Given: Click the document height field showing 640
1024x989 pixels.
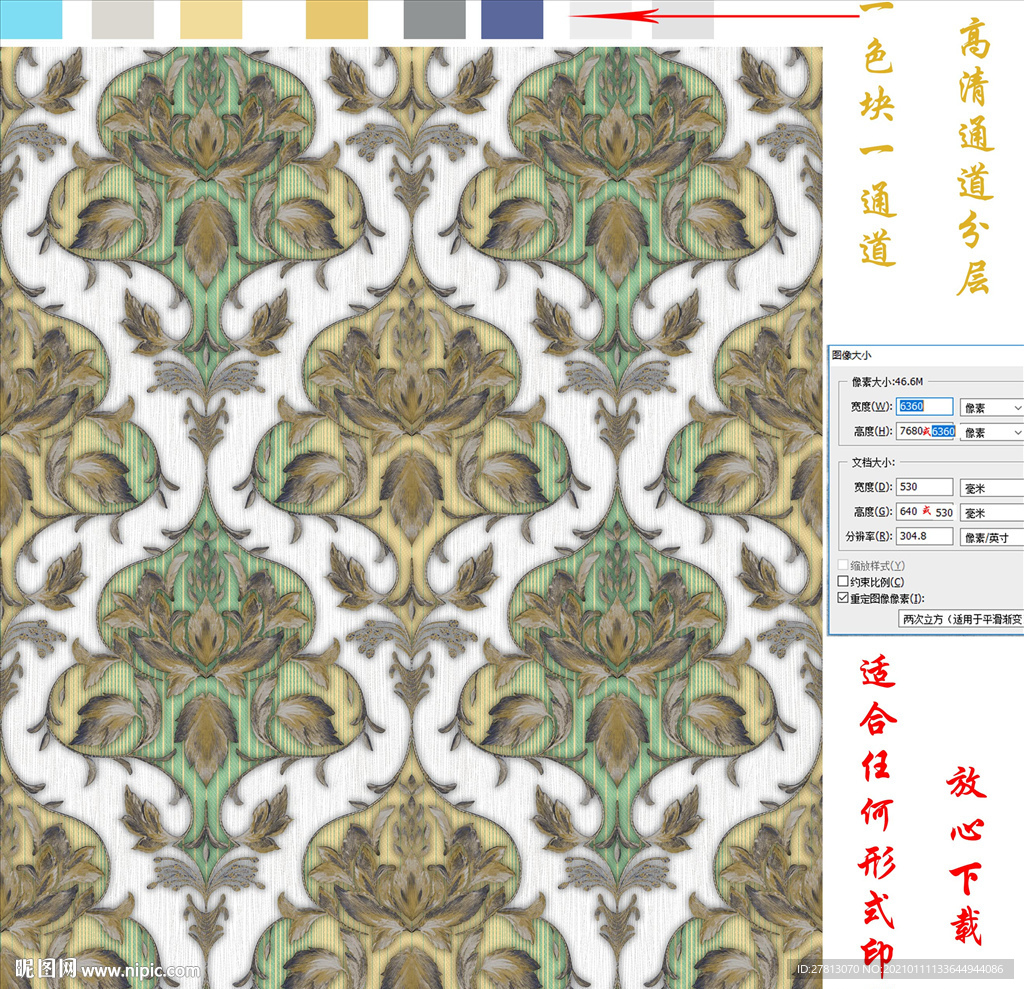Looking at the screenshot, I should (924, 511).
